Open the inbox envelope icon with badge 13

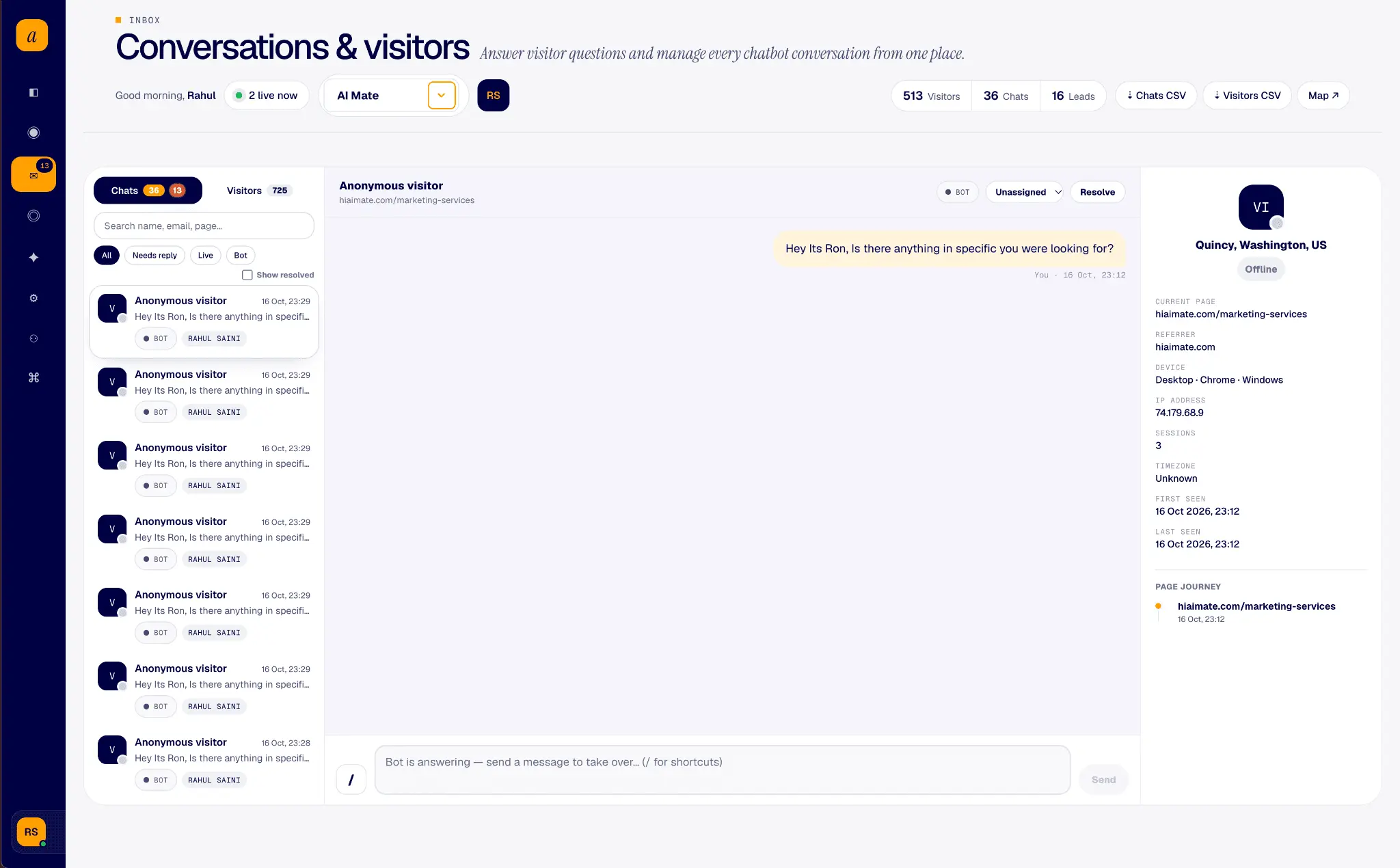(33, 174)
